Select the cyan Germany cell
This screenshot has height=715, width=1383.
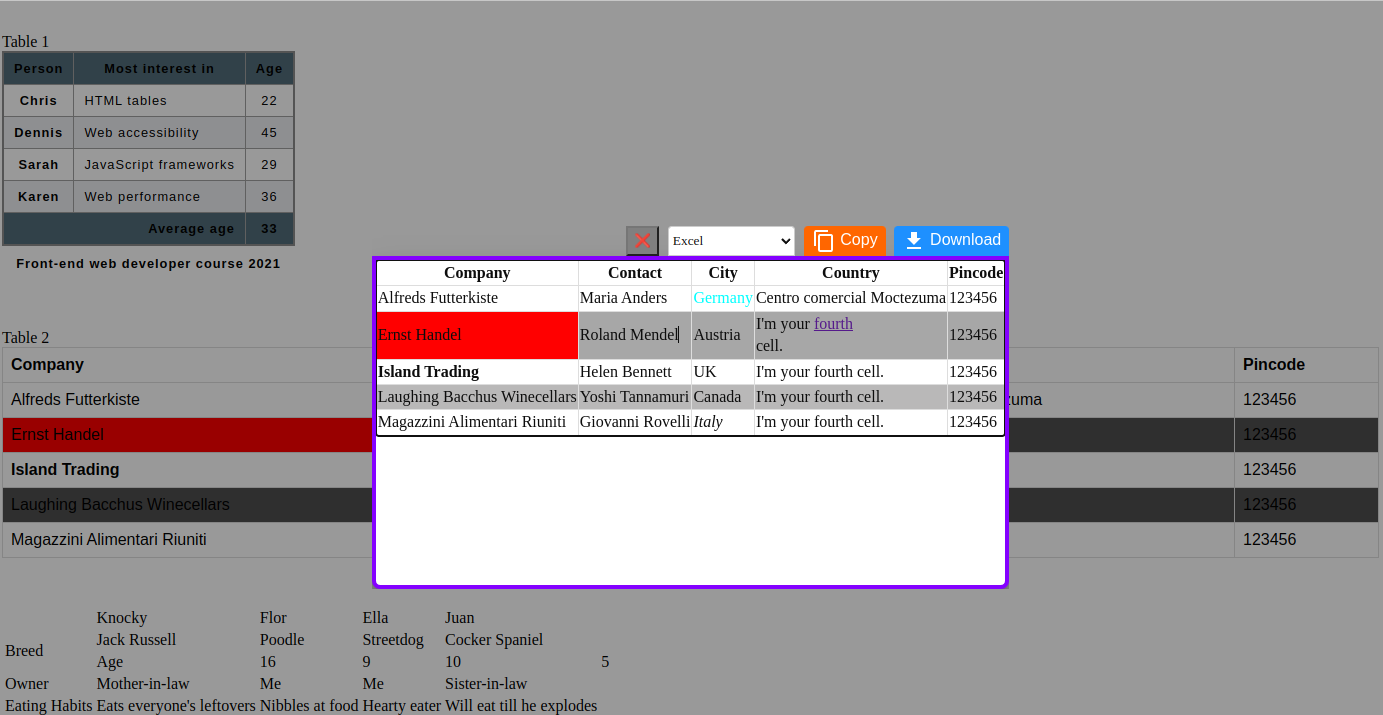(x=722, y=298)
